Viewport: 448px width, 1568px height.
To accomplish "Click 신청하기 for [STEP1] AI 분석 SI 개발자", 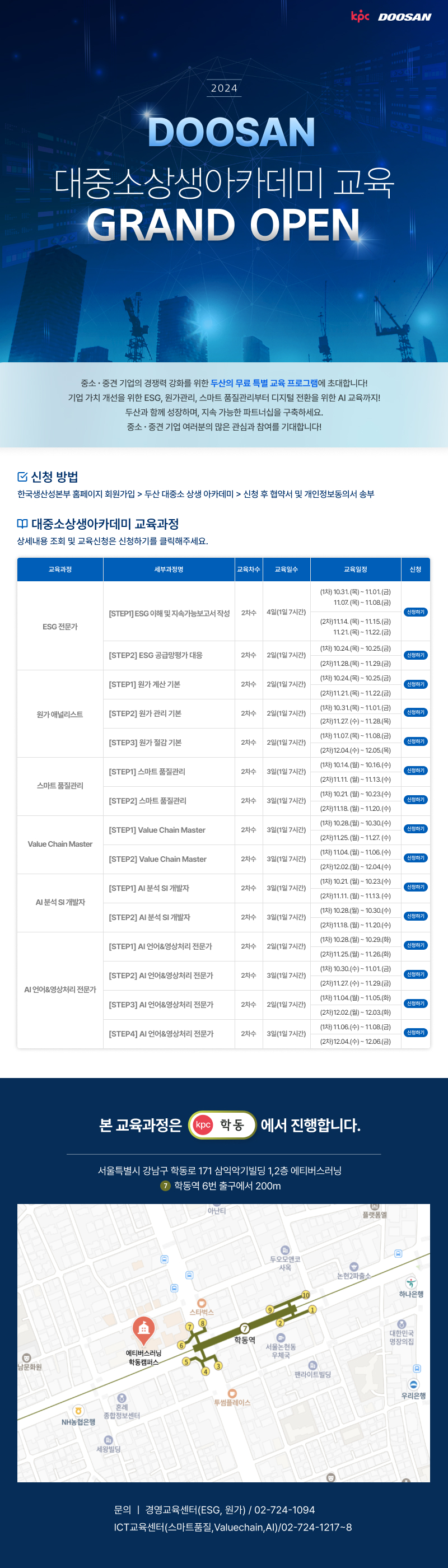I will point(416,888).
